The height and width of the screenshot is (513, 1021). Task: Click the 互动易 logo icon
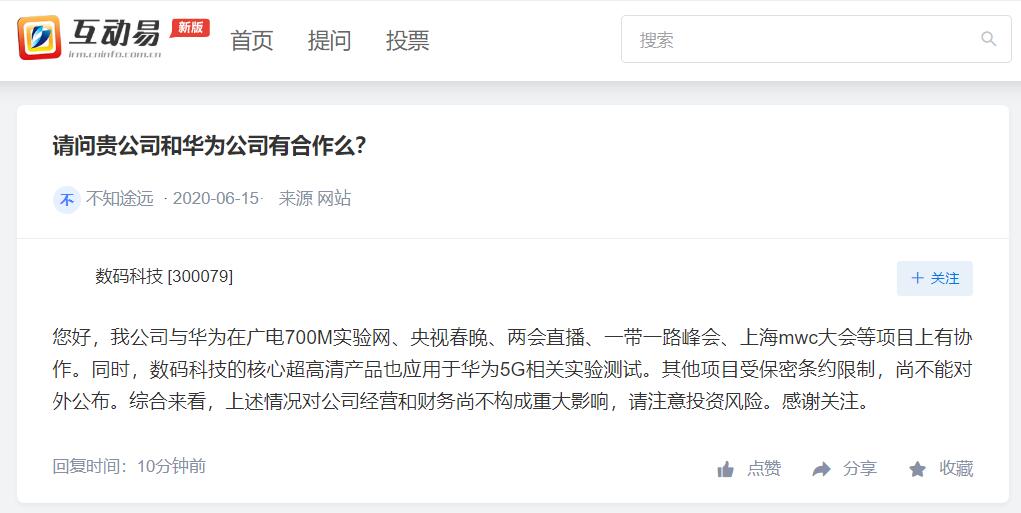pyautogui.click(x=39, y=38)
